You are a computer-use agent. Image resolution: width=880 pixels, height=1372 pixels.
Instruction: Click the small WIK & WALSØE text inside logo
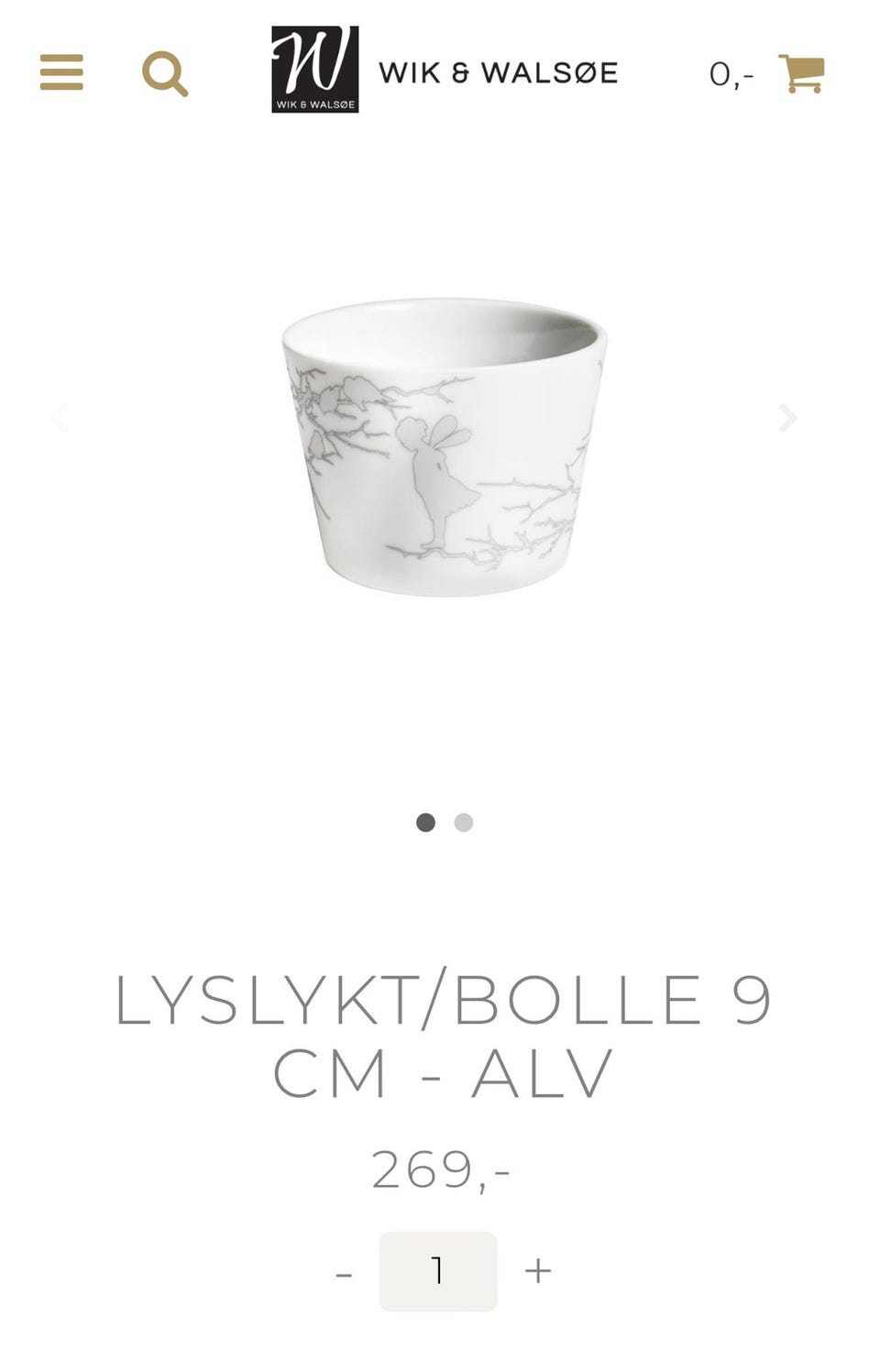tap(314, 104)
